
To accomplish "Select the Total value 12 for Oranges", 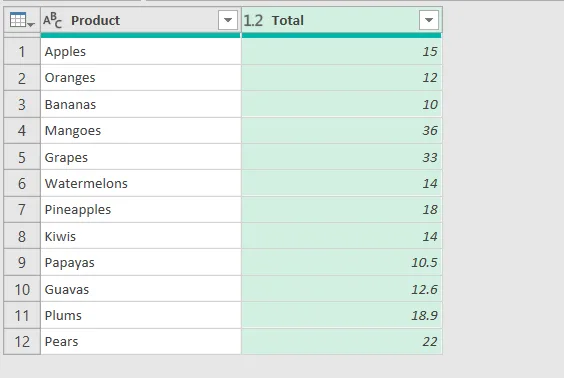I will [x=342, y=78].
